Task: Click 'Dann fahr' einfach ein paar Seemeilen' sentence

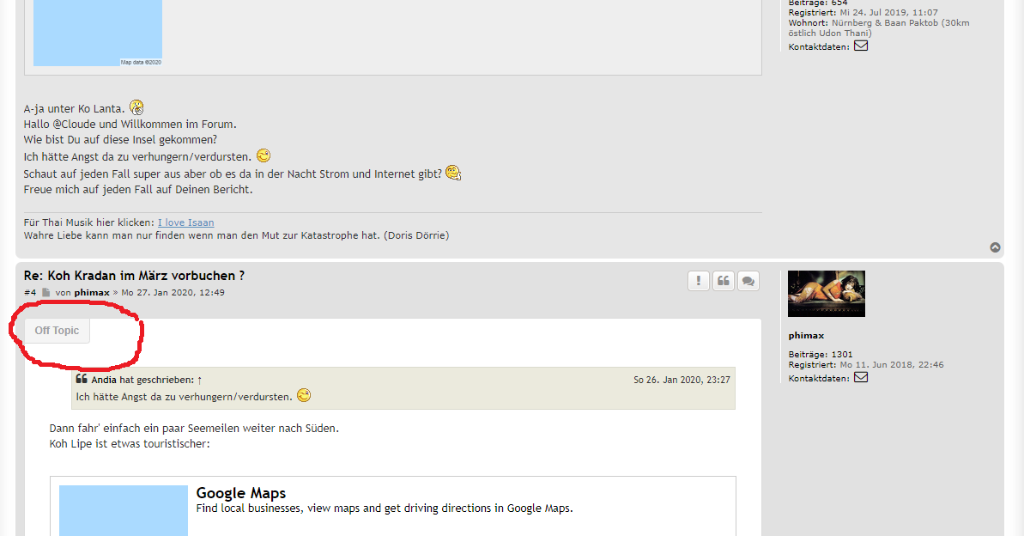Action: pos(194,428)
